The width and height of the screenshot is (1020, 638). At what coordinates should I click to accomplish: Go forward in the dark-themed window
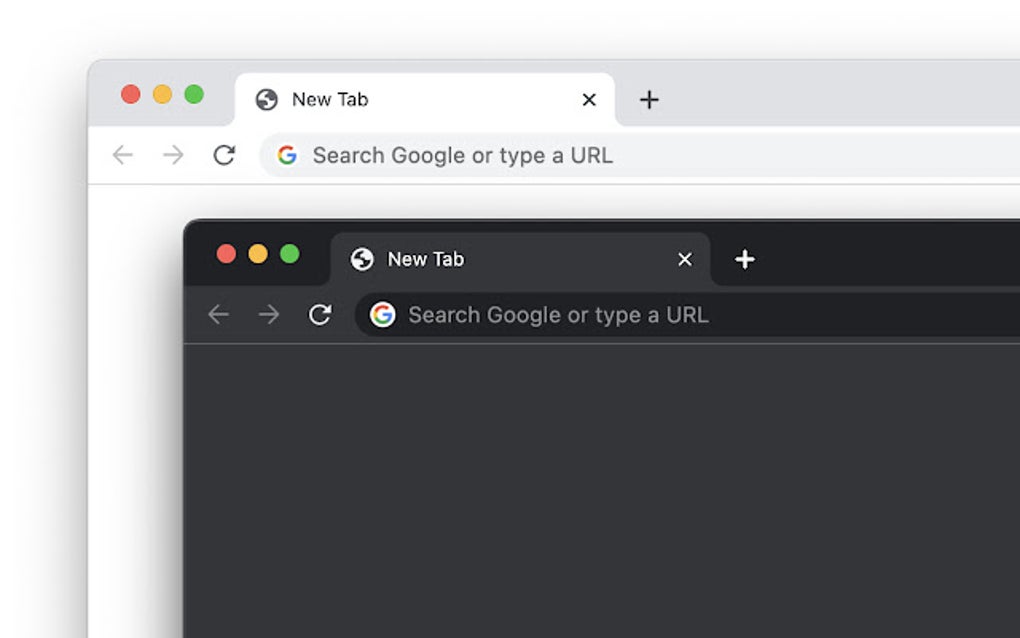tap(269, 315)
